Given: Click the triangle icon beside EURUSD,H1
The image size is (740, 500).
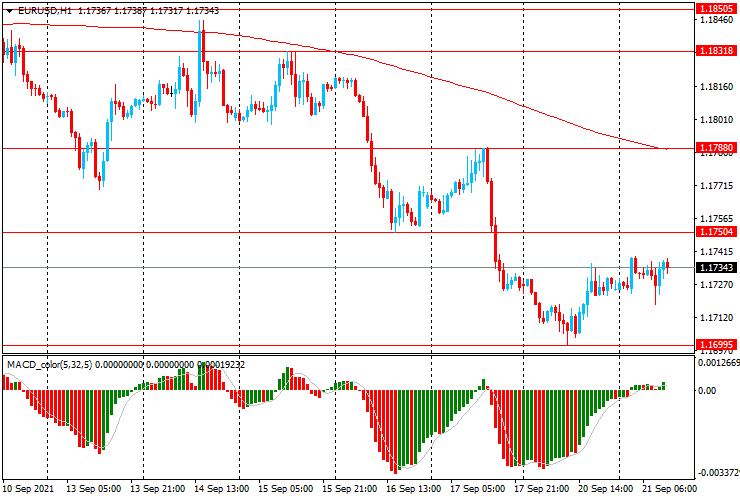Looking at the screenshot, I should tap(9, 11).
